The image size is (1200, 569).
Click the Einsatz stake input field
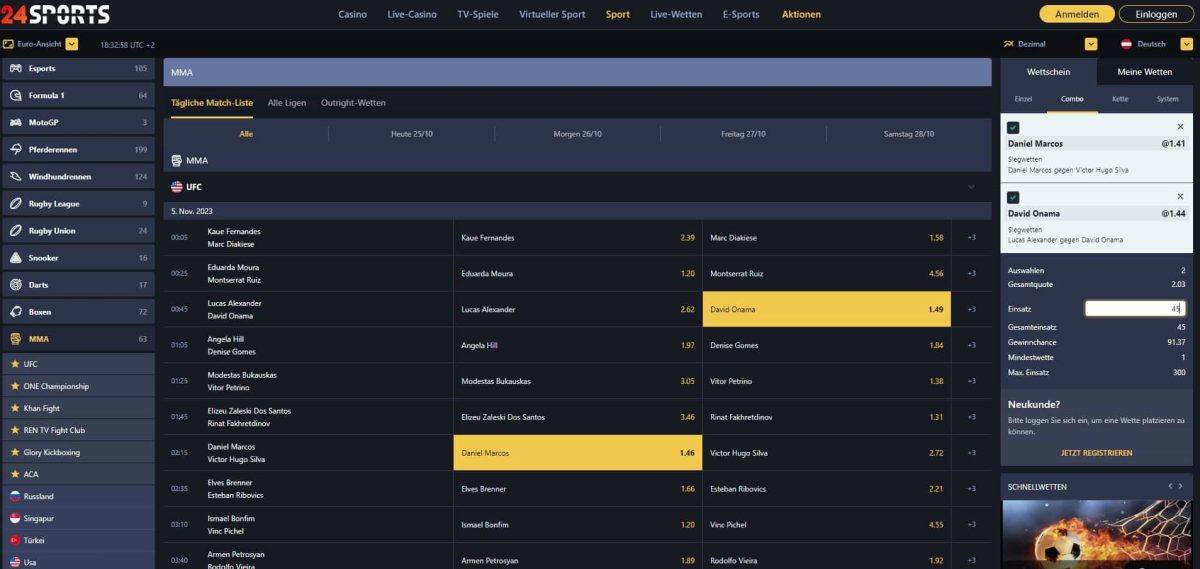point(1135,309)
